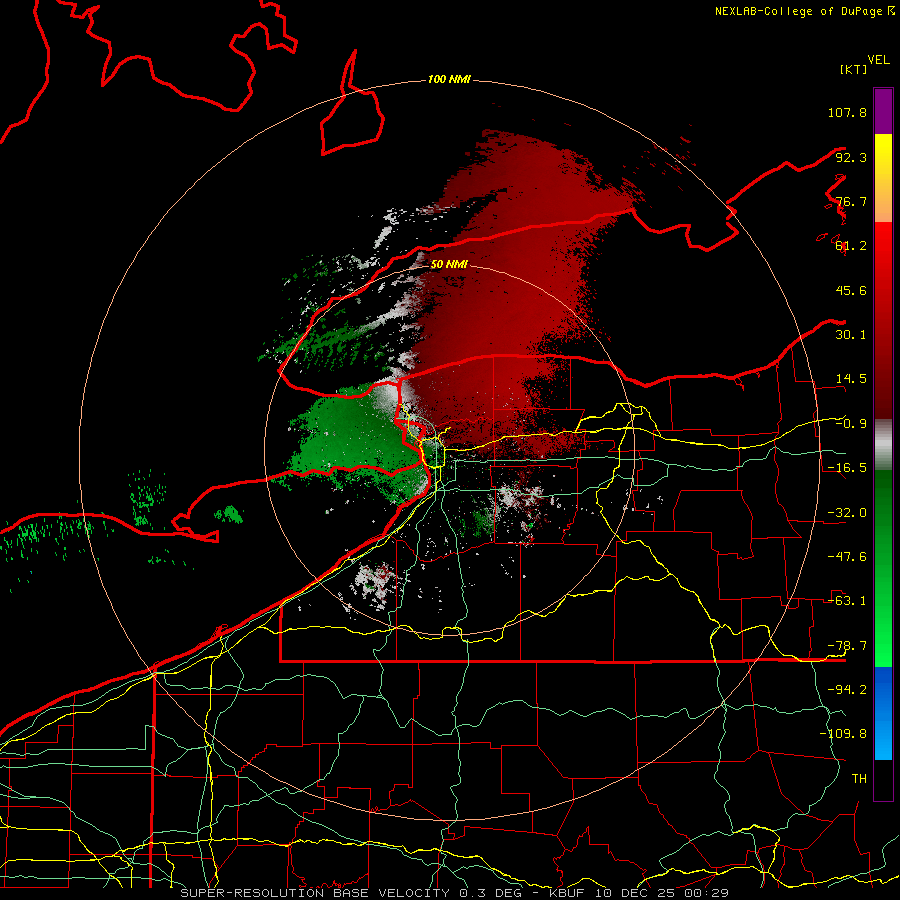Click the "-78.7" scale value
Image resolution: width=900 pixels, height=900 pixels.
(x=847, y=646)
